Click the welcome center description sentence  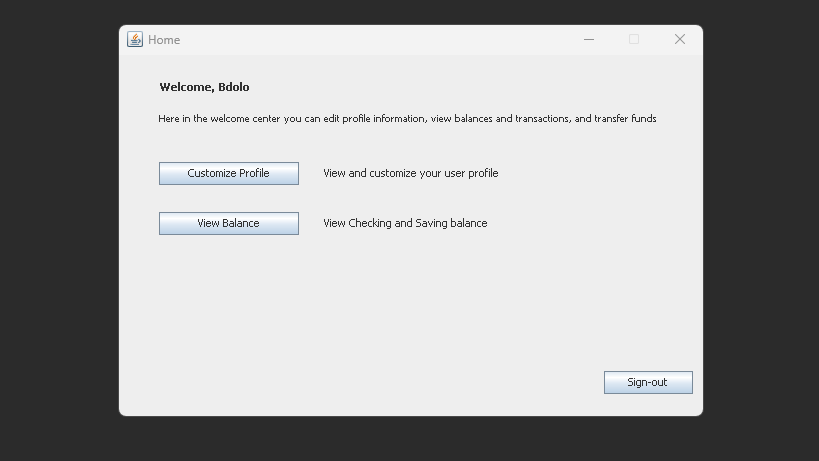click(407, 119)
